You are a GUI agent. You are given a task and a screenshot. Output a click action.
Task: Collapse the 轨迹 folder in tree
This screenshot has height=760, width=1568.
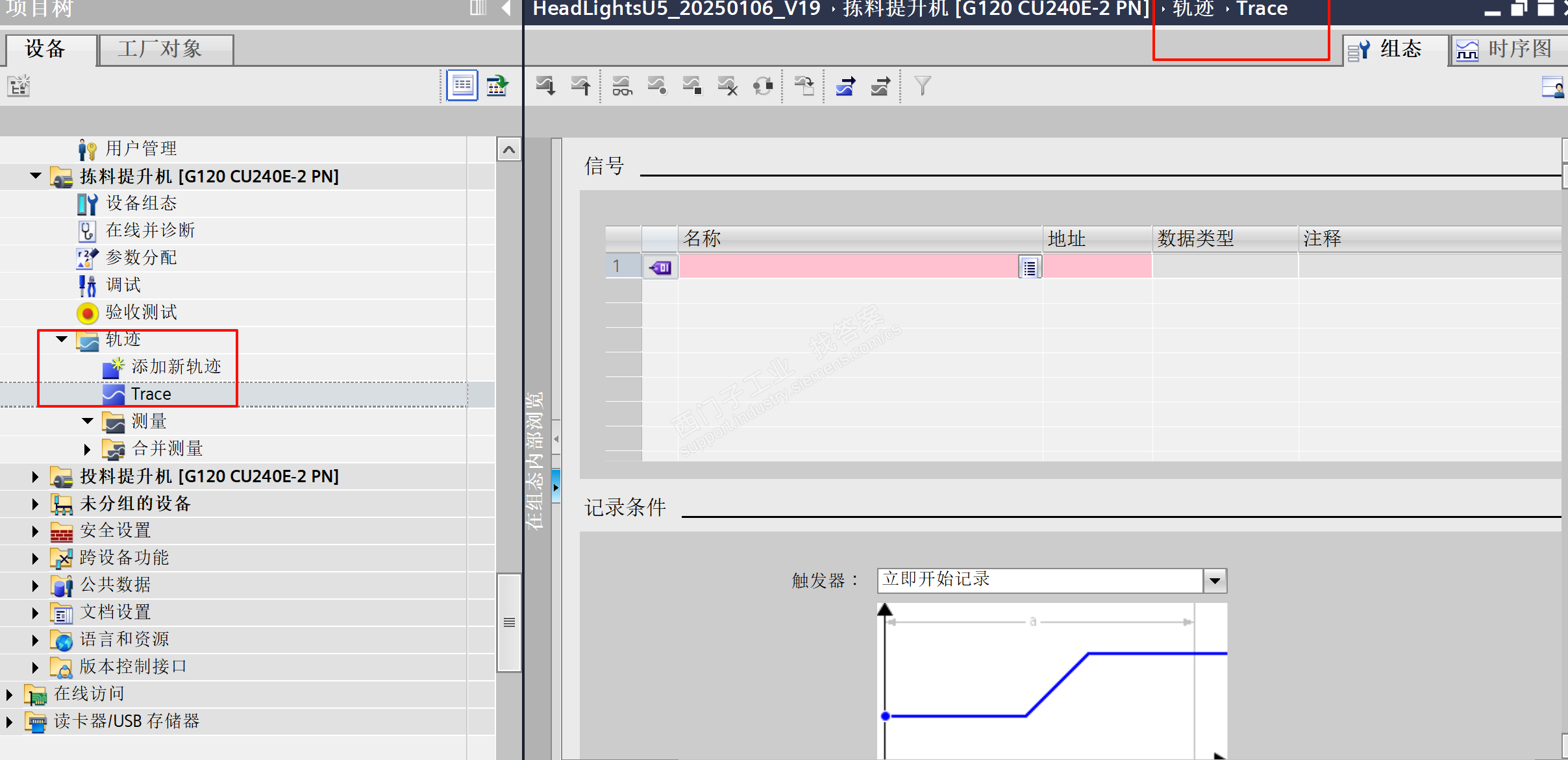tap(62, 339)
